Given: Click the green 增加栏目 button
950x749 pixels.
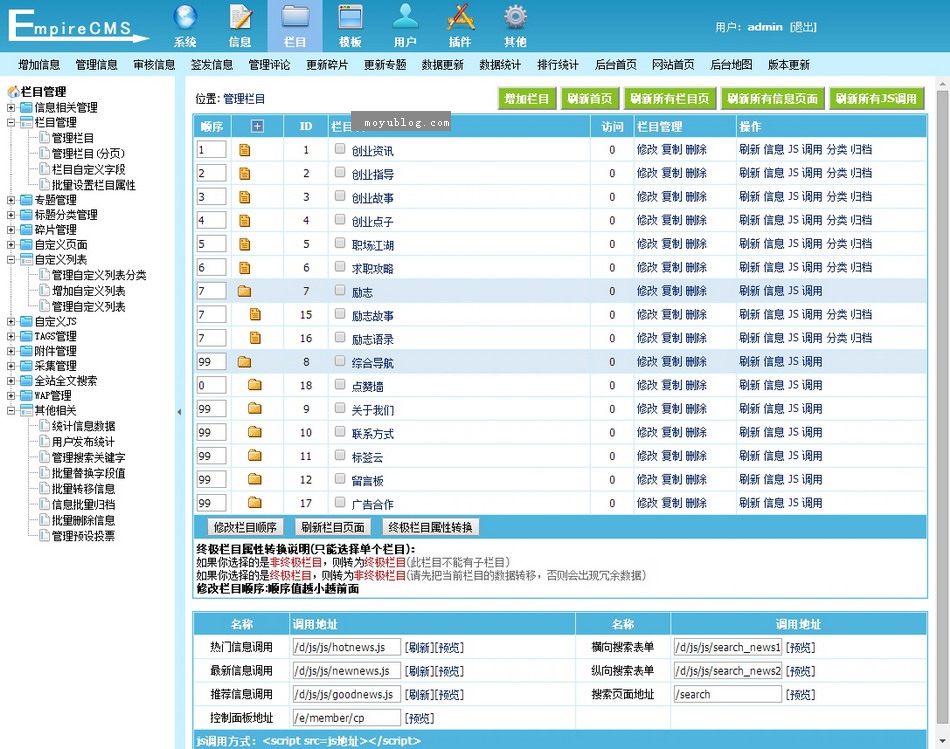Looking at the screenshot, I should pos(526,99).
